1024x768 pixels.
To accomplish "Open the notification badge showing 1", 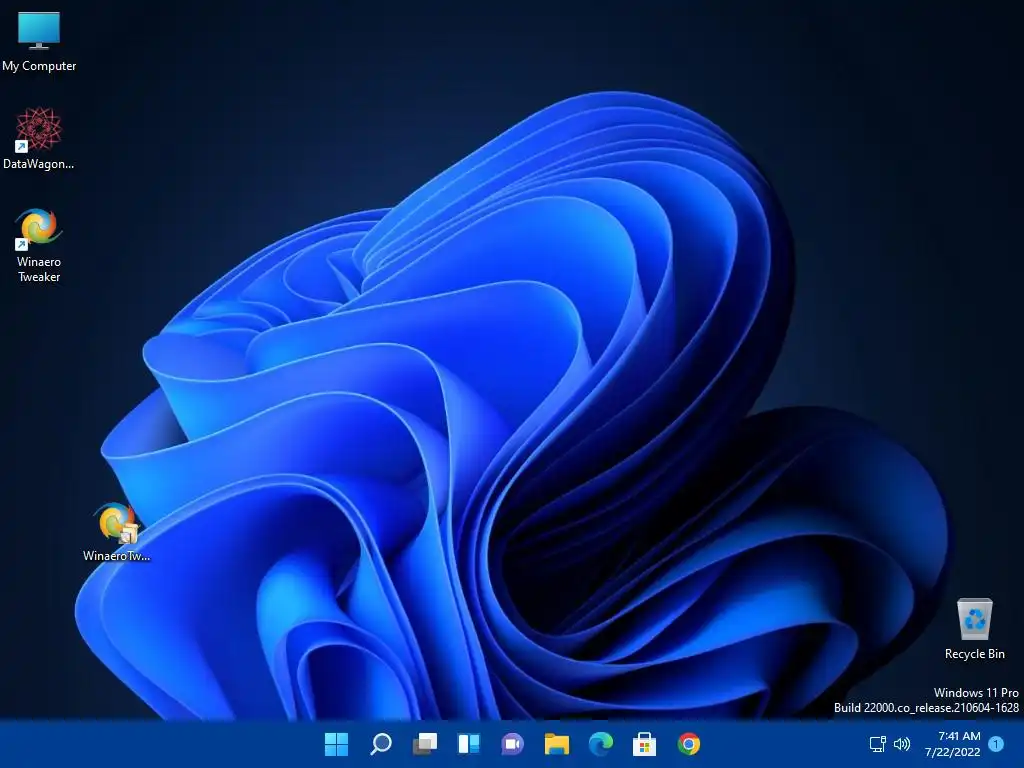I will (996, 744).
